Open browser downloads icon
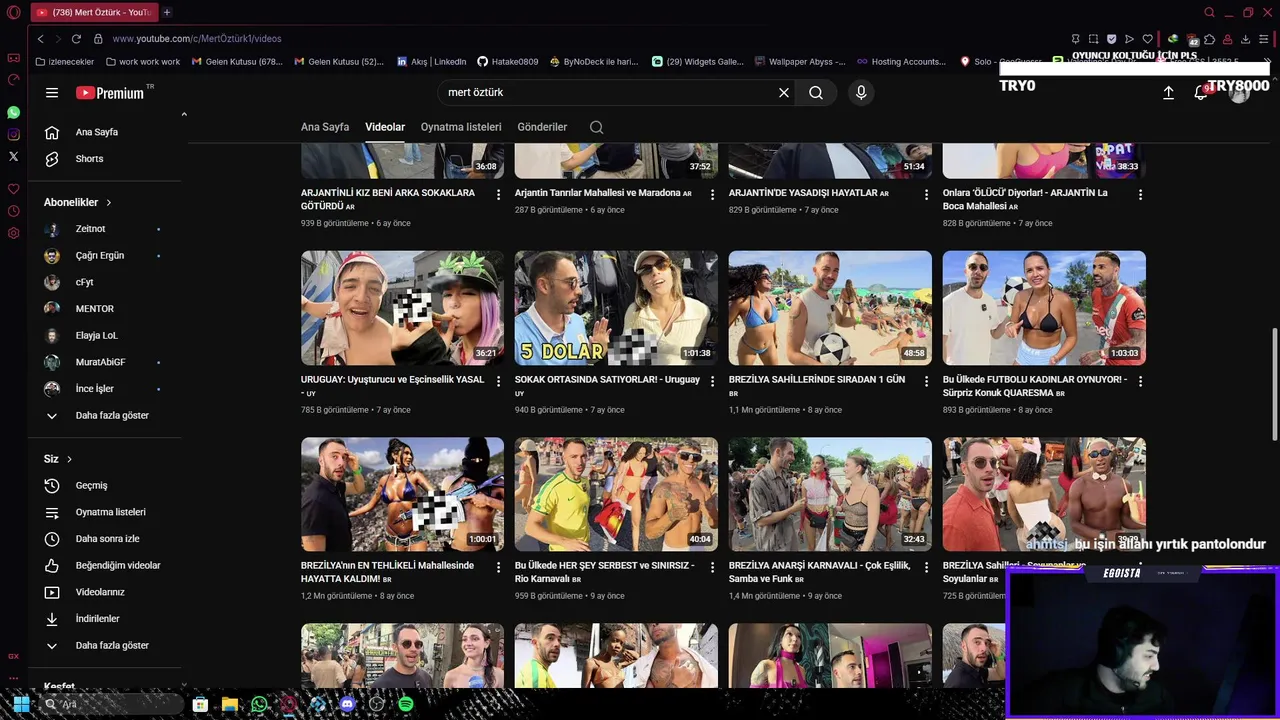Screen dimensions: 1280x720 coord(1246,39)
